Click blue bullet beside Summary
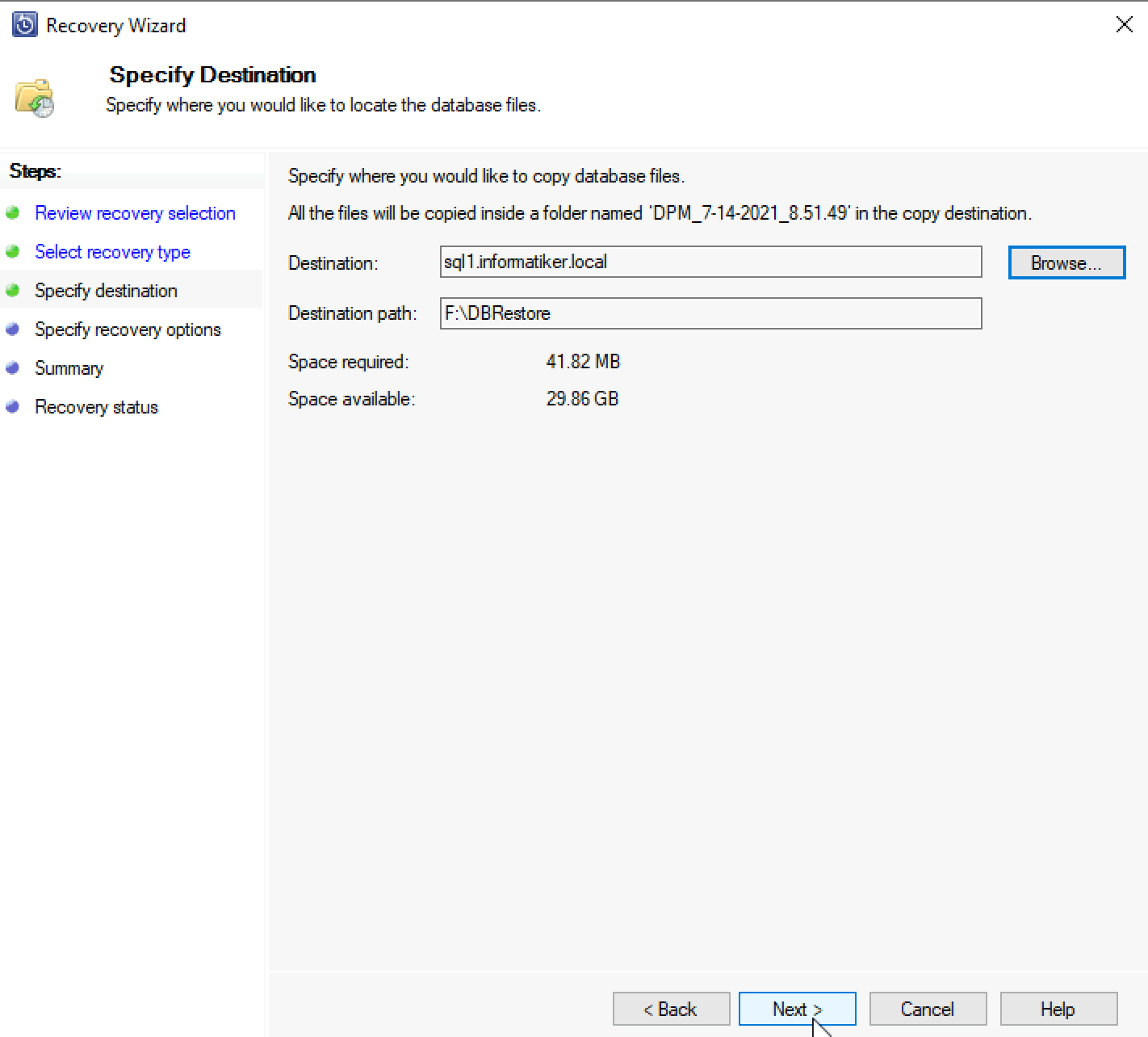Screen dimensions: 1148x1037 pyautogui.click(x=12, y=367)
